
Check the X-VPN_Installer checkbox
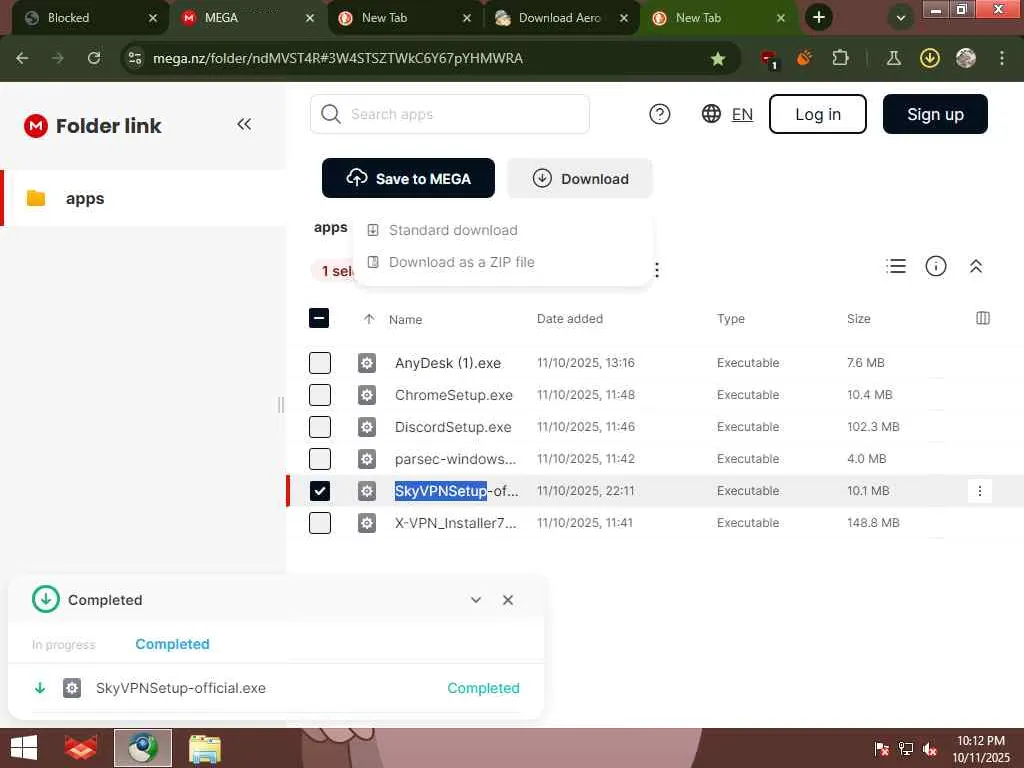(319, 523)
